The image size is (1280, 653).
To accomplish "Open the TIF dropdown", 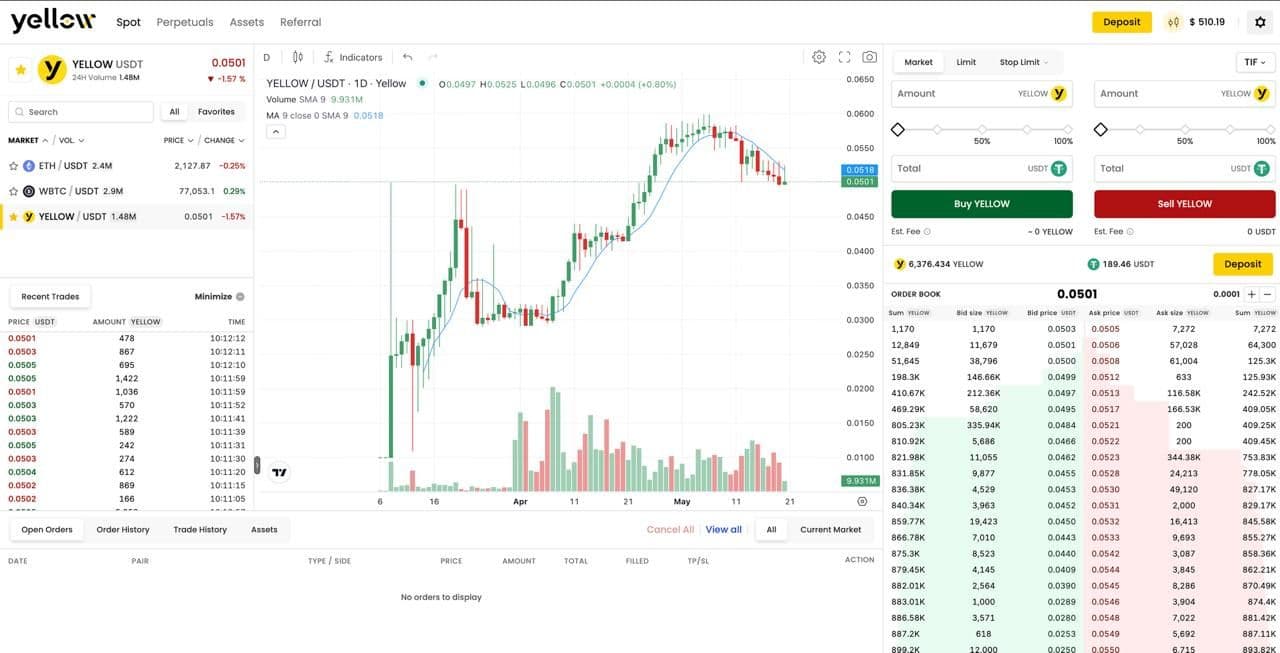I will 1255,62.
